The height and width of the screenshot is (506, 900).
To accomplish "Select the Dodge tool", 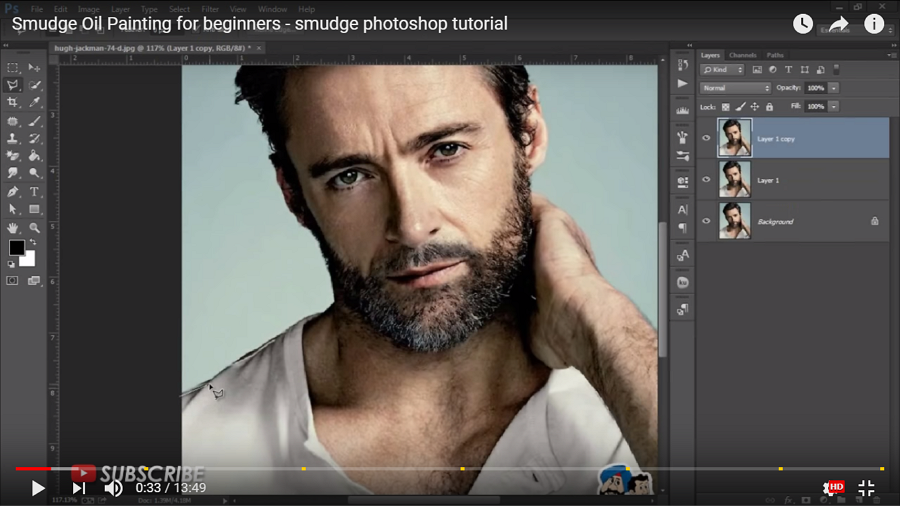I will [x=34, y=173].
